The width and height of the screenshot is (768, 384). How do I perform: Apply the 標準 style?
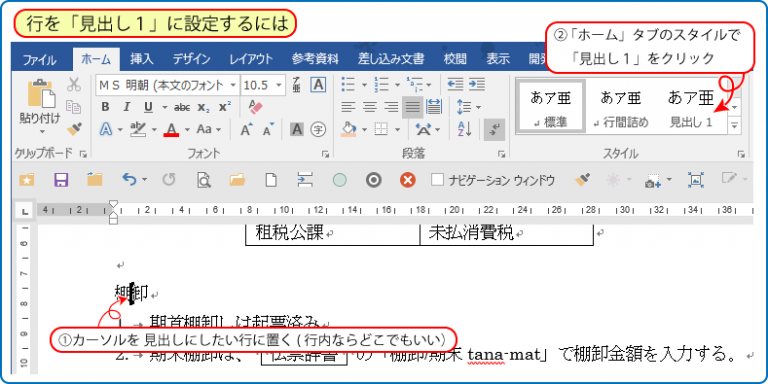click(x=551, y=107)
